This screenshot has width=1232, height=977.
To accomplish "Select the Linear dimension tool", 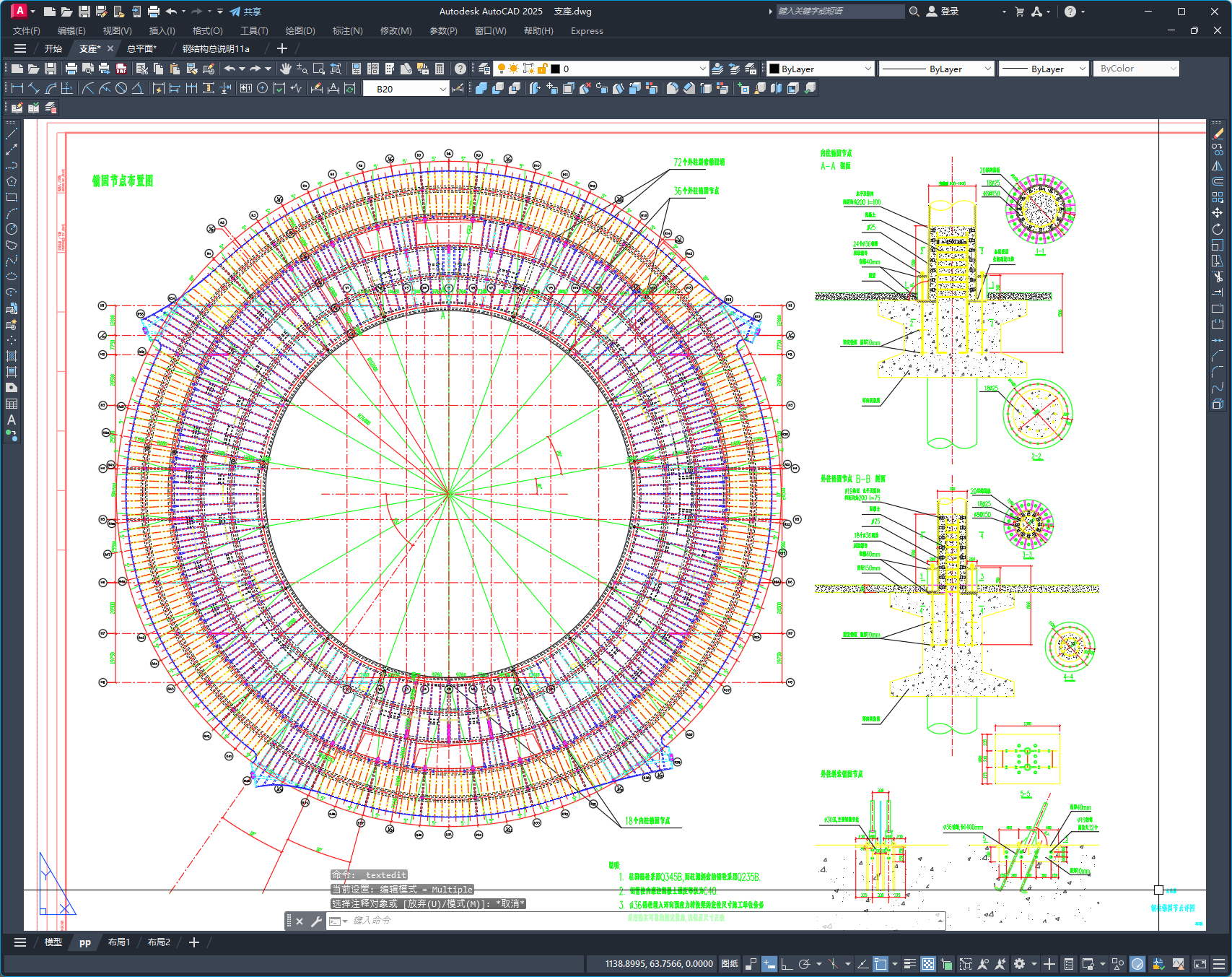I will tap(17, 88).
